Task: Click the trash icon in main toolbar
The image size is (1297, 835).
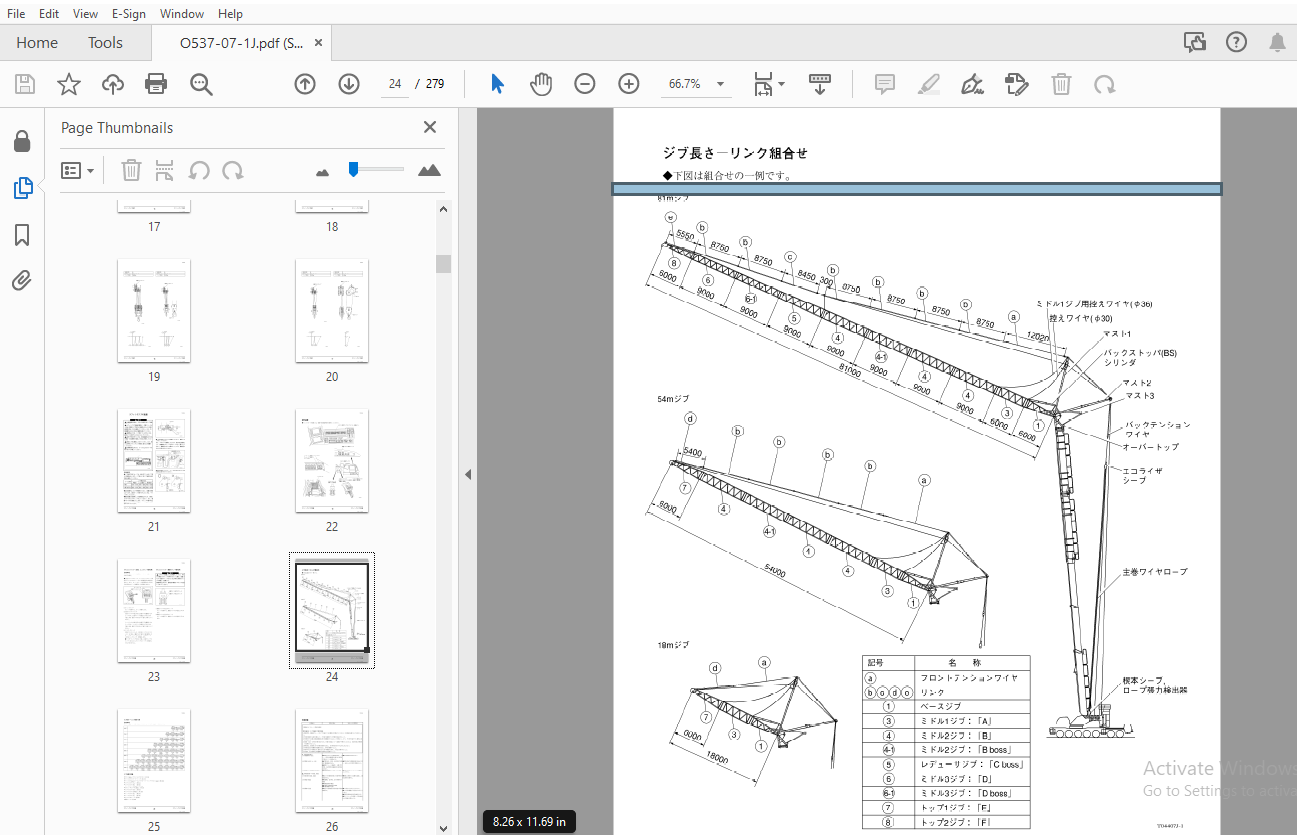Action: point(1061,84)
